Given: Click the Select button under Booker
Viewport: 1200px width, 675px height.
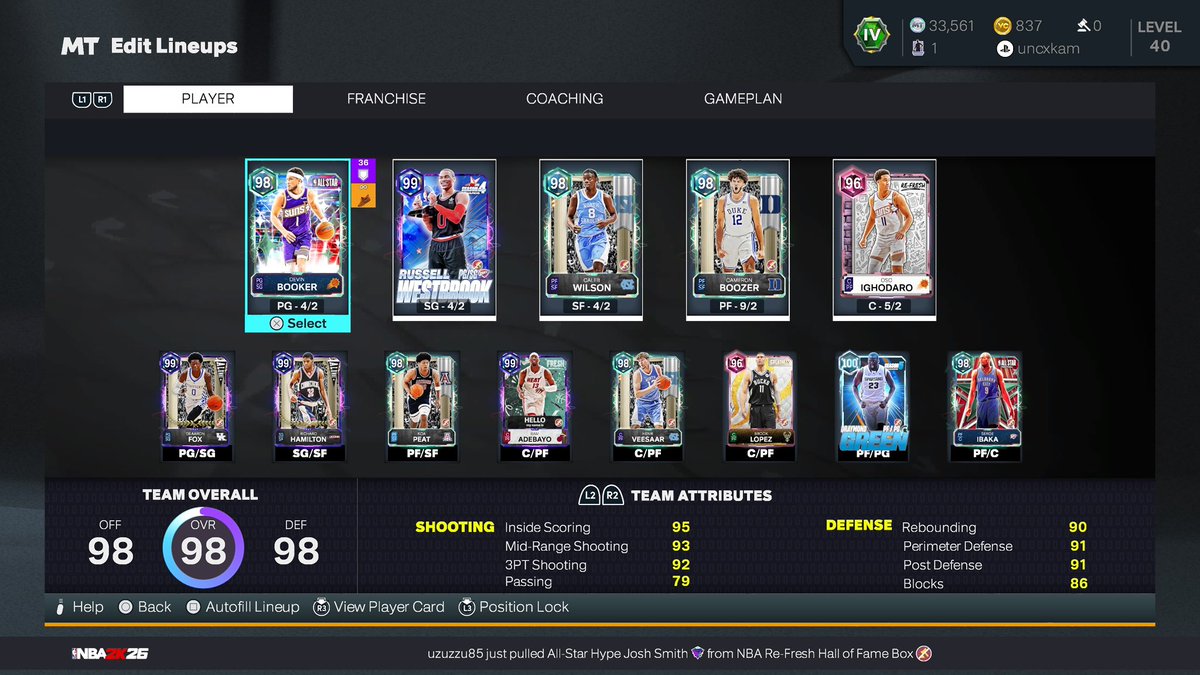Looking at the screenshot, I should point(298,323).
